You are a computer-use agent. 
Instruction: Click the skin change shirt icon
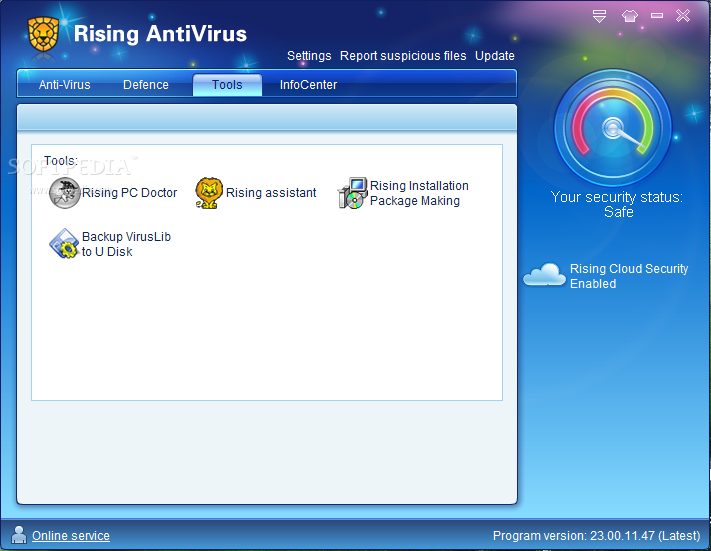coord(629,16)
